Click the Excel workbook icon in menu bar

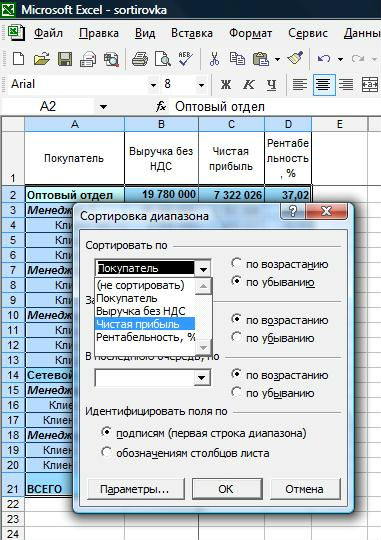pos(16,33)
